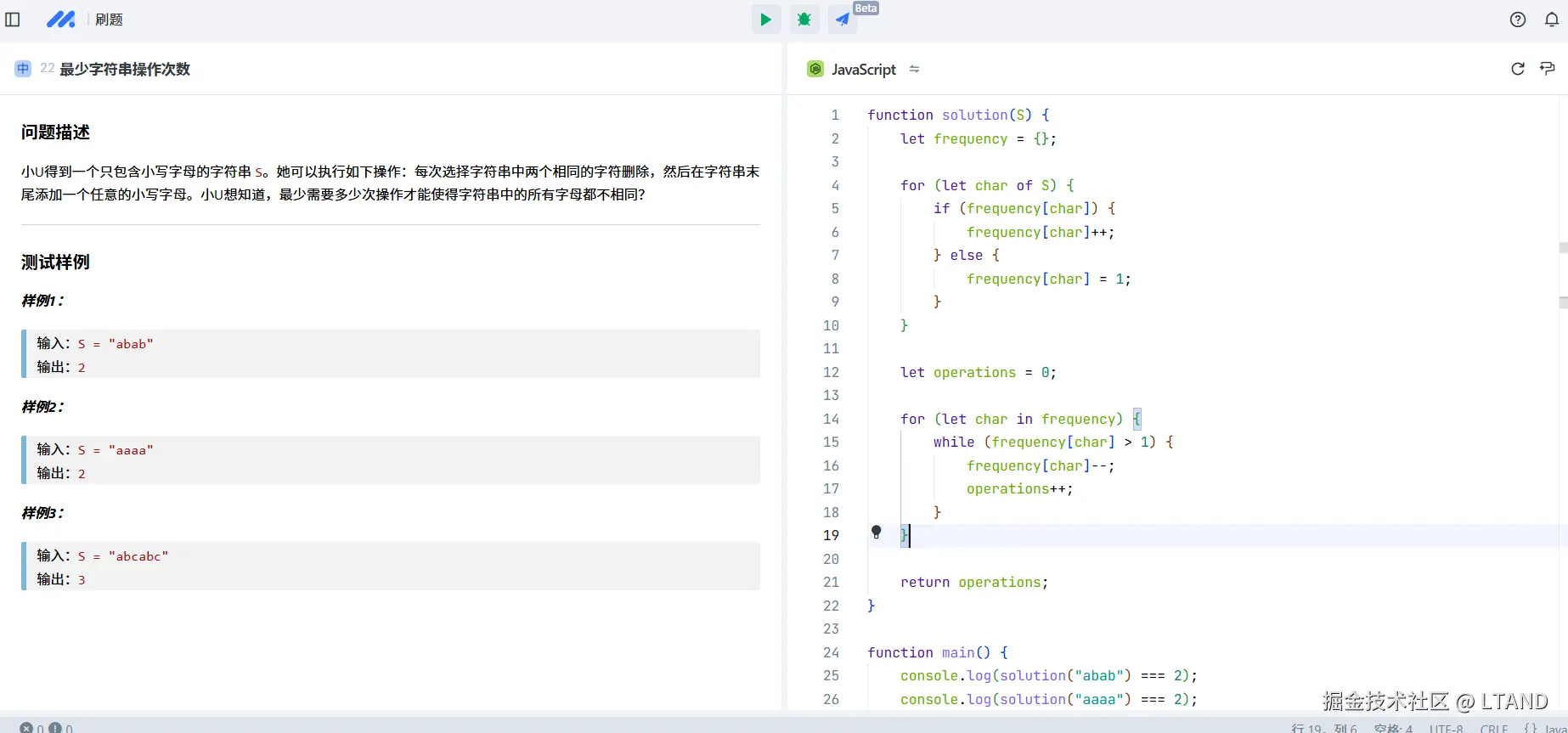1568x733 pixels.
Task: Click the JavaScript language logo icon
Action: (x=815, y=69)
